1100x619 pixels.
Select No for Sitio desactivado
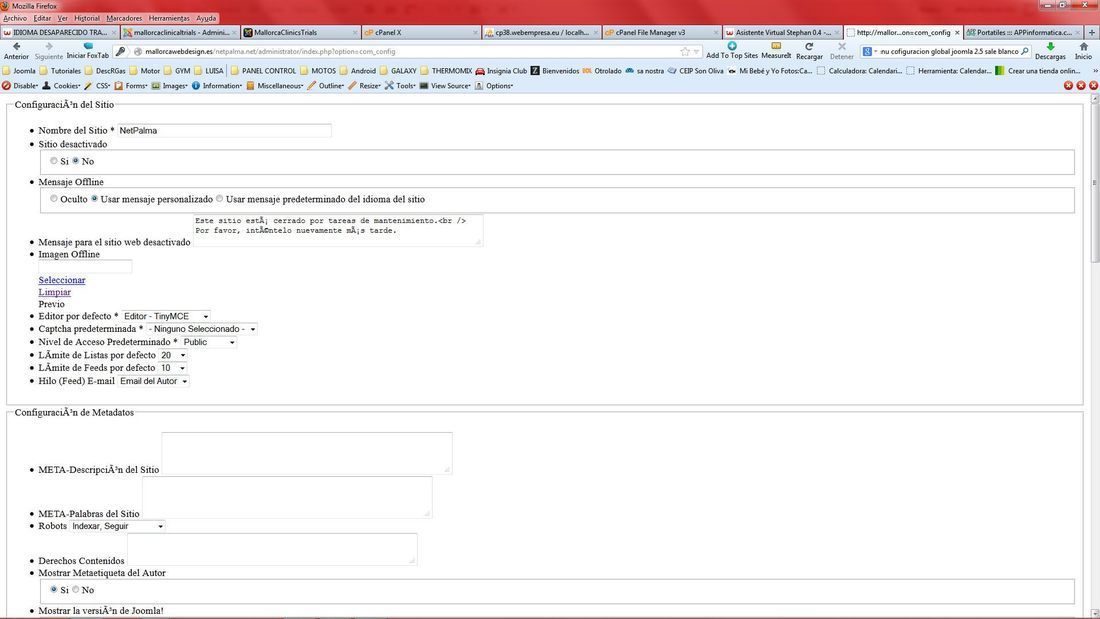click(76, 161)
